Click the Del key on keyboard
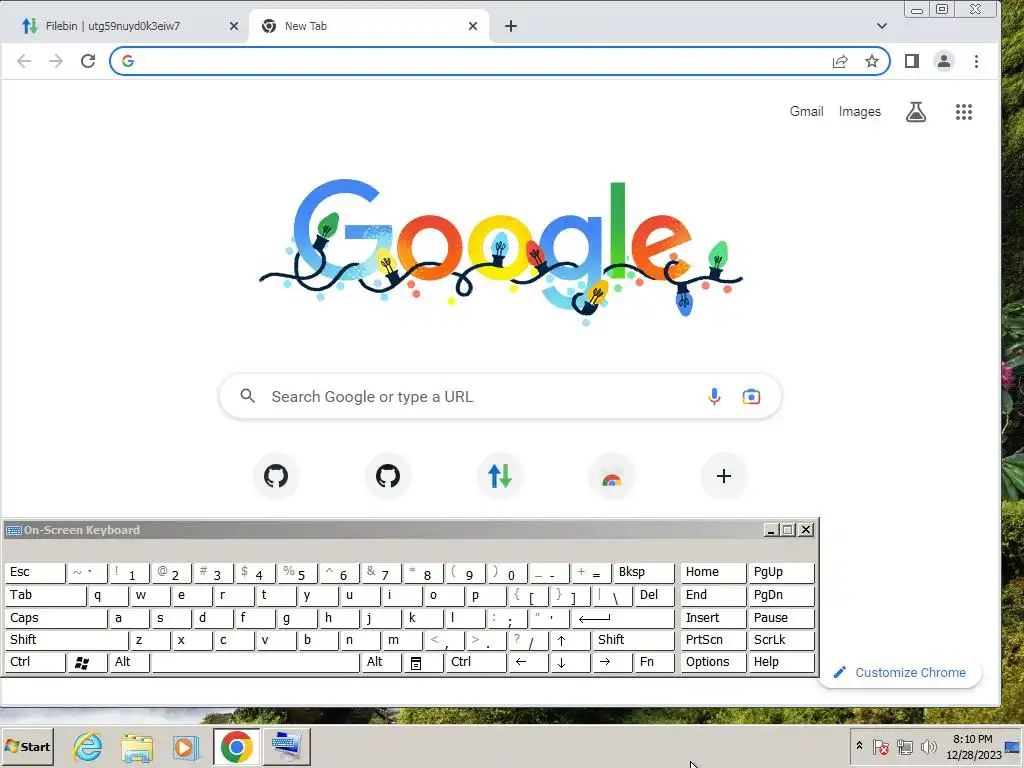 [x=654, y=596]
